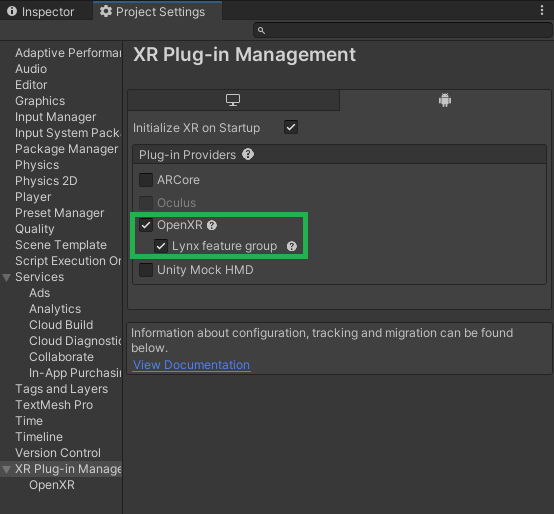The width and height of the screenshot is (554, 514).
Task: Click the search magnifier icon
Action: (x=261, y=31)
